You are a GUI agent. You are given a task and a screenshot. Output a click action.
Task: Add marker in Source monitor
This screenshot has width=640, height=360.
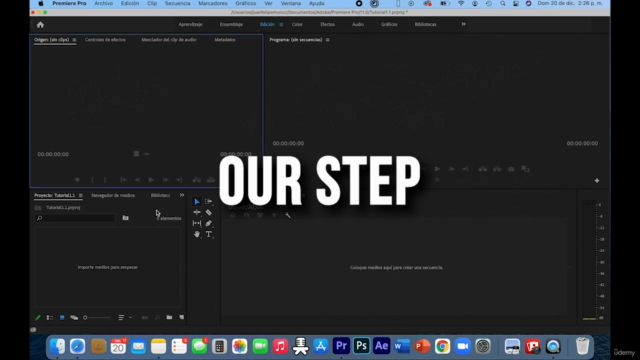(x=77, y=180)
